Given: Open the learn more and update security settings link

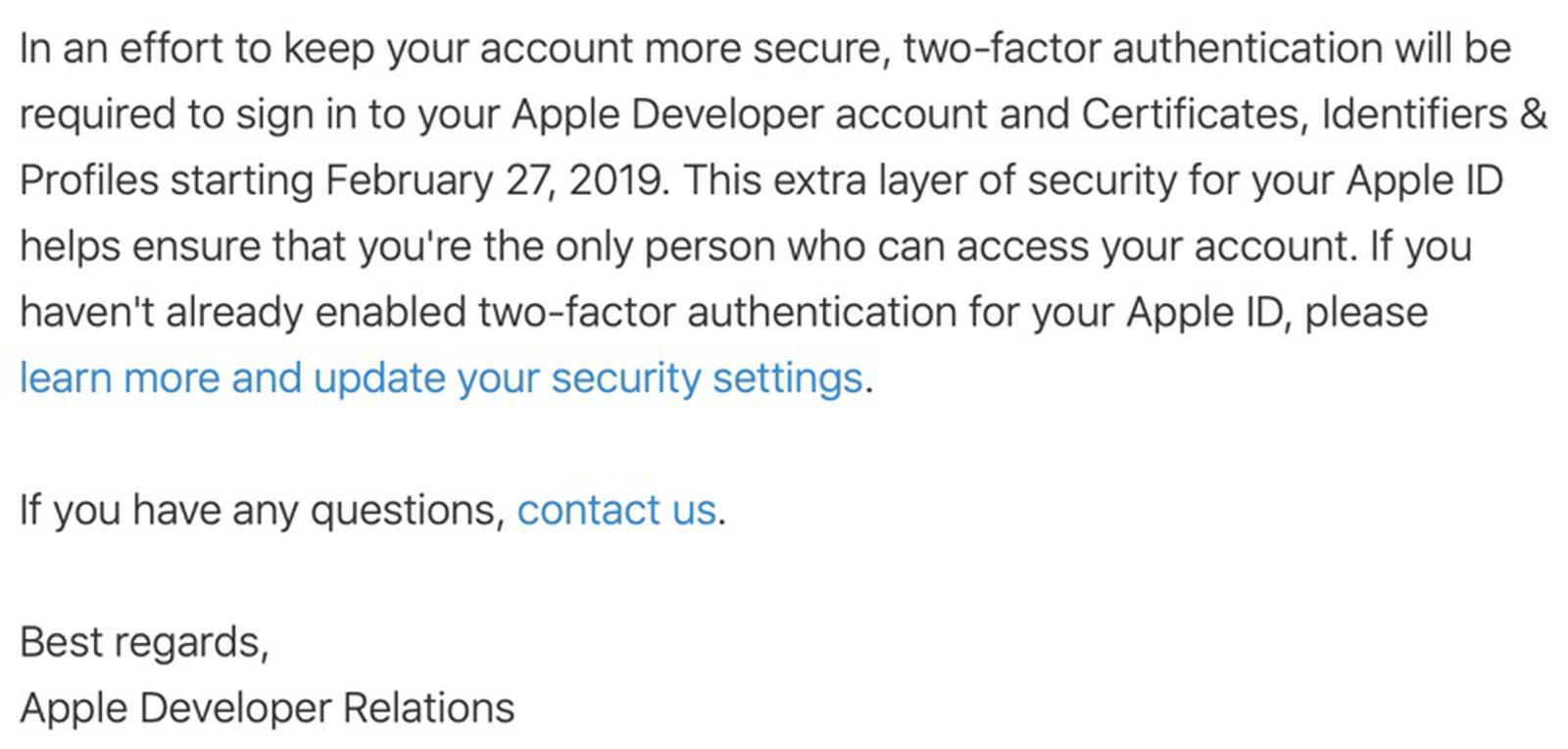Looking at the screenshot, I should [441, 378].
